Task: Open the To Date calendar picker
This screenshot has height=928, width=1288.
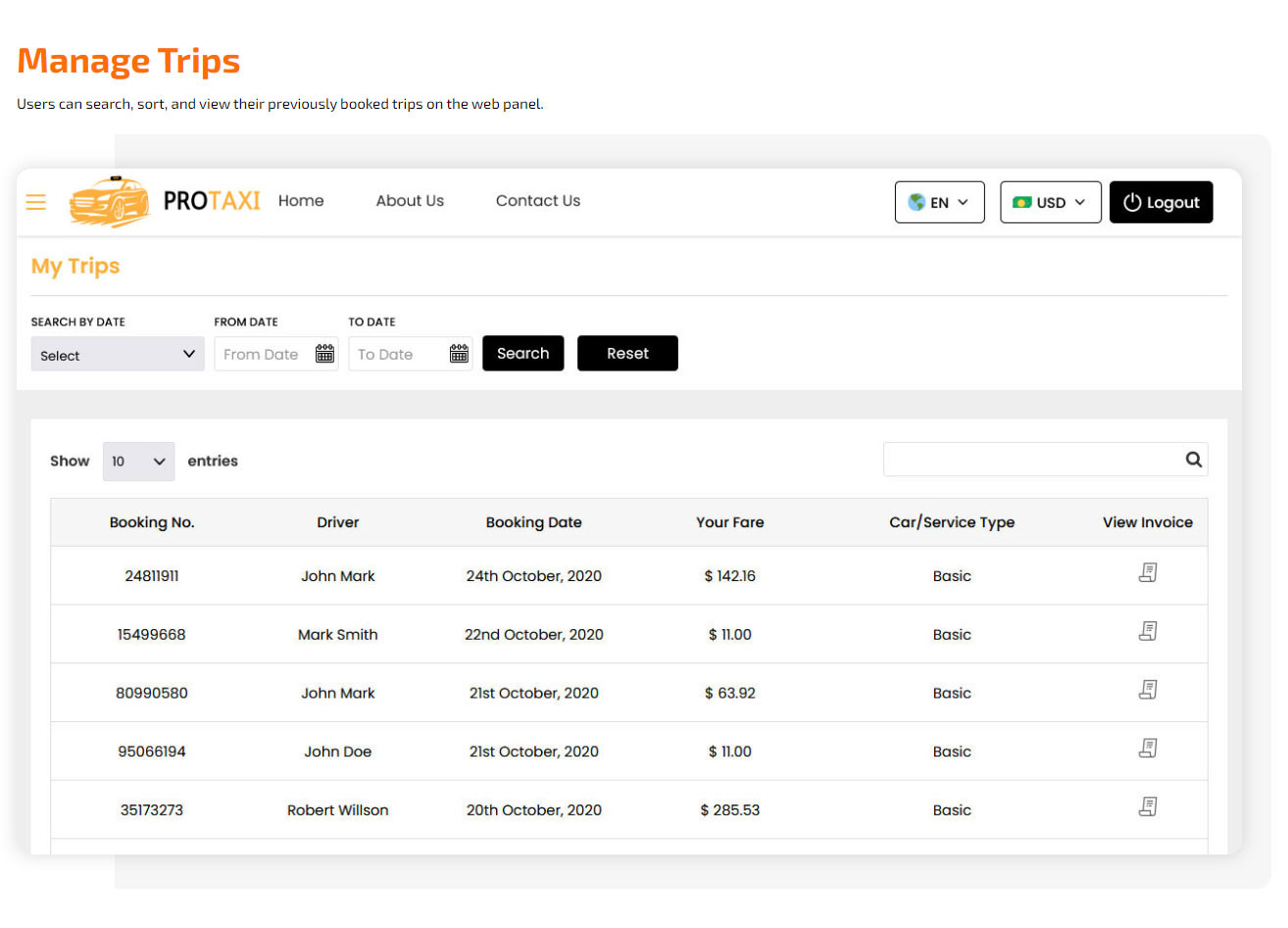Action: point(459,354)
